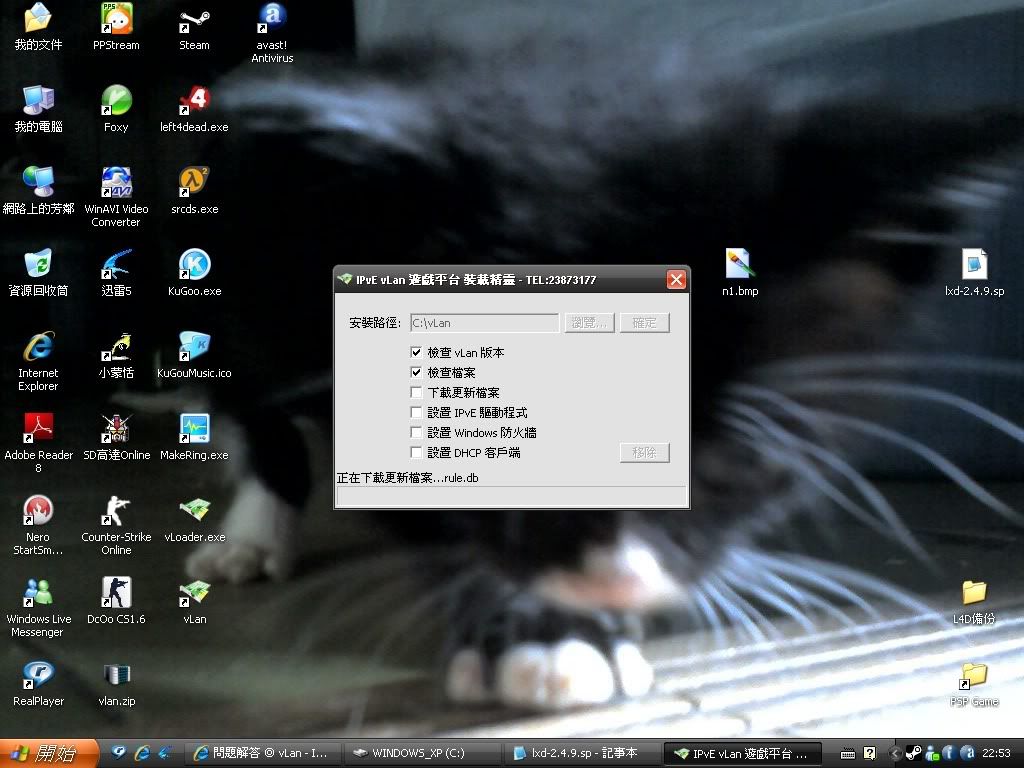
Task: Select the n1.bmp image file
Action: [x=739, y=266]
